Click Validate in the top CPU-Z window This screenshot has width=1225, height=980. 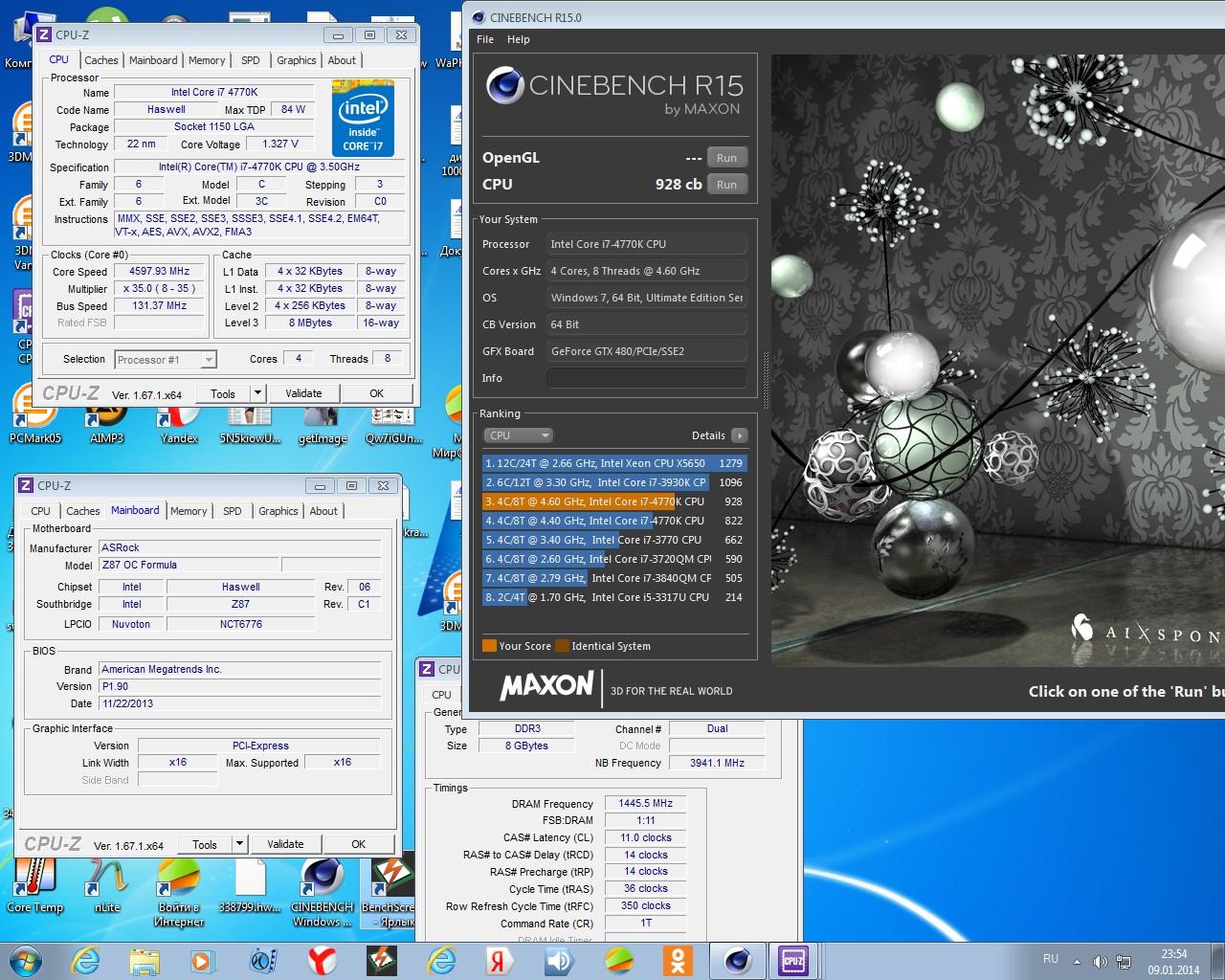(303, 393)
